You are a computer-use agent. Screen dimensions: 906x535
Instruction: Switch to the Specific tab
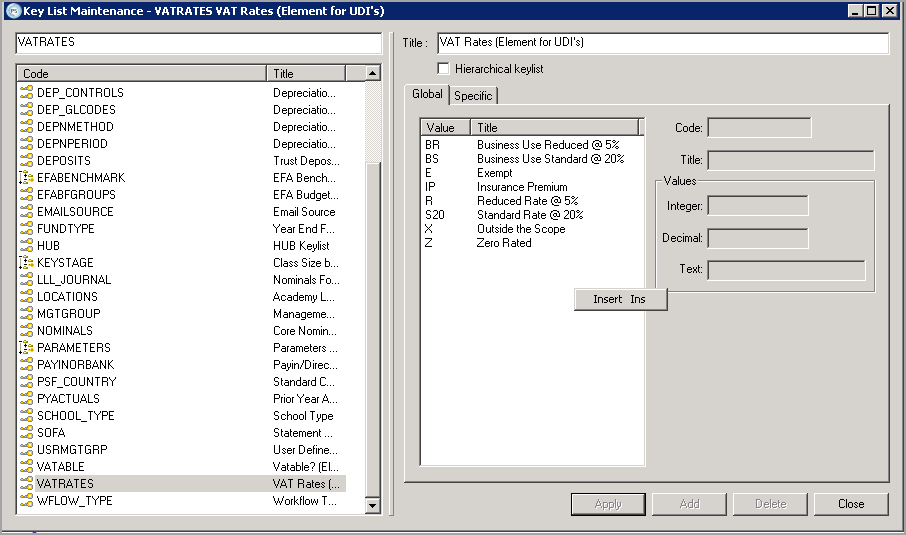click(x=473, y=96)
